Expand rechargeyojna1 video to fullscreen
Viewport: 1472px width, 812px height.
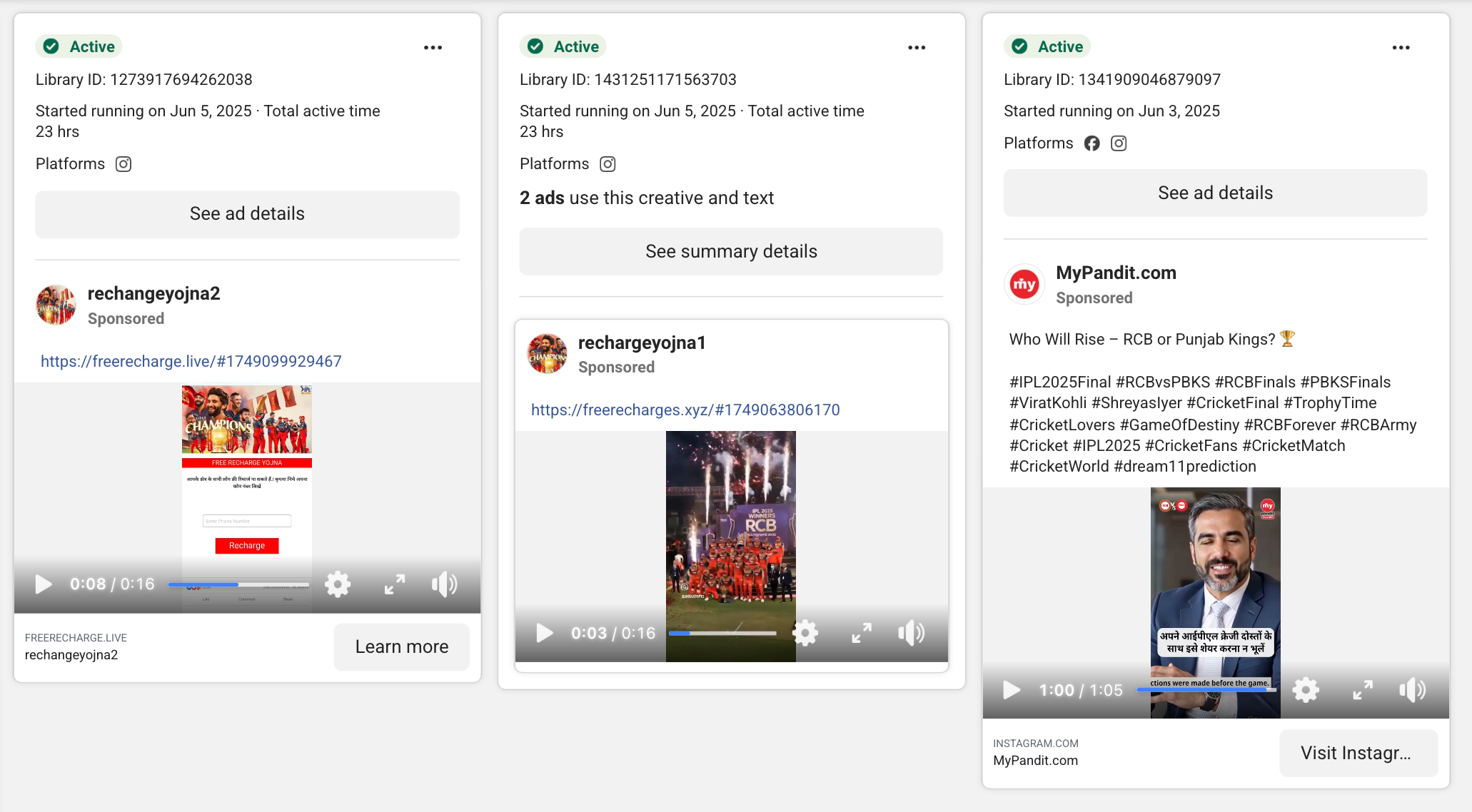(862, 633)
